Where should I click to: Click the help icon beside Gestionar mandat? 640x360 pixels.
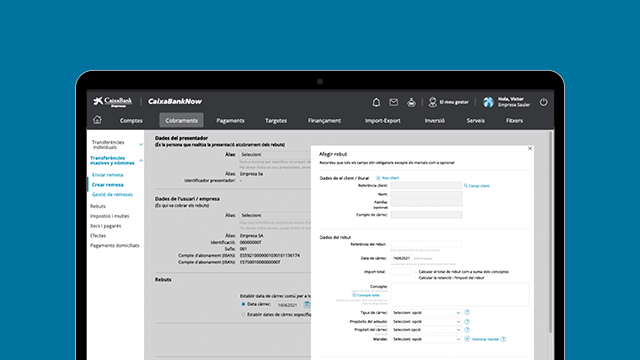503,339
